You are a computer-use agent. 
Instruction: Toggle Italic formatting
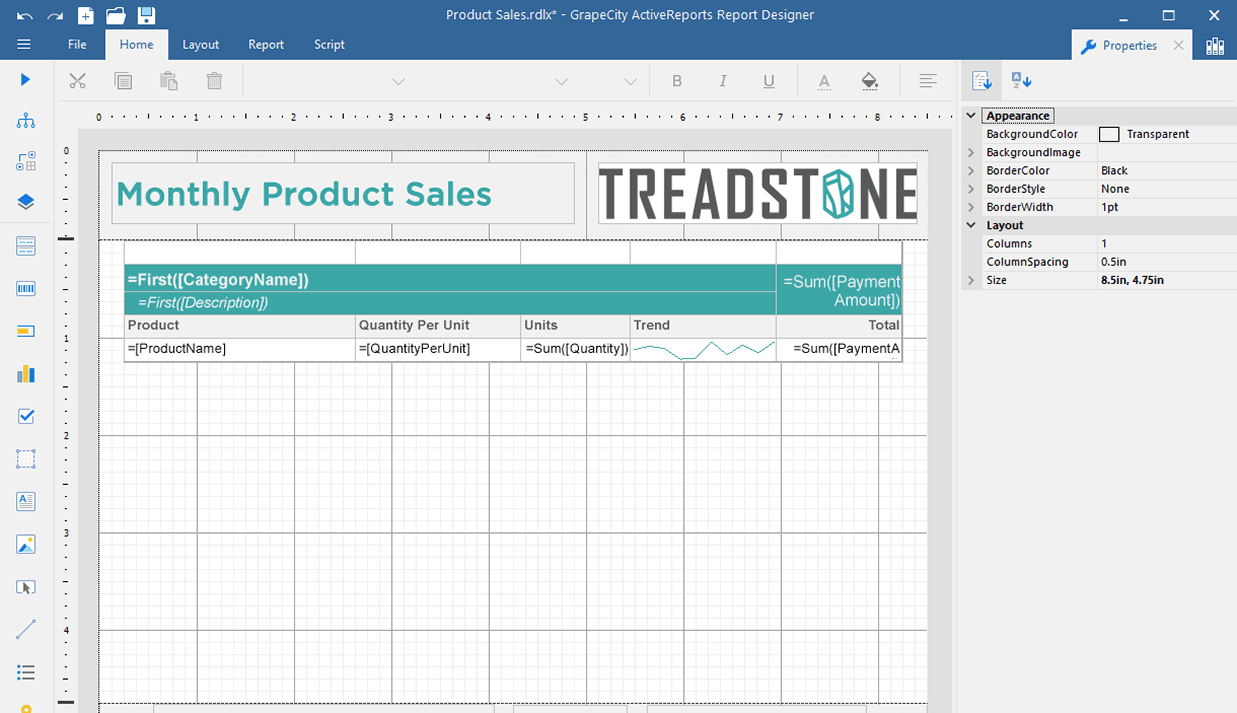(722, 81)
